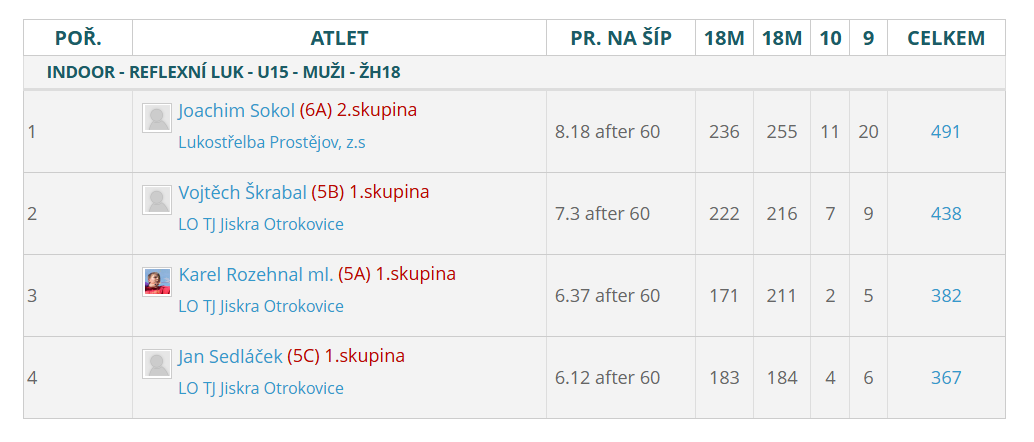View total score 438 details
The image size is (1034, 442).
pos(946,214)
